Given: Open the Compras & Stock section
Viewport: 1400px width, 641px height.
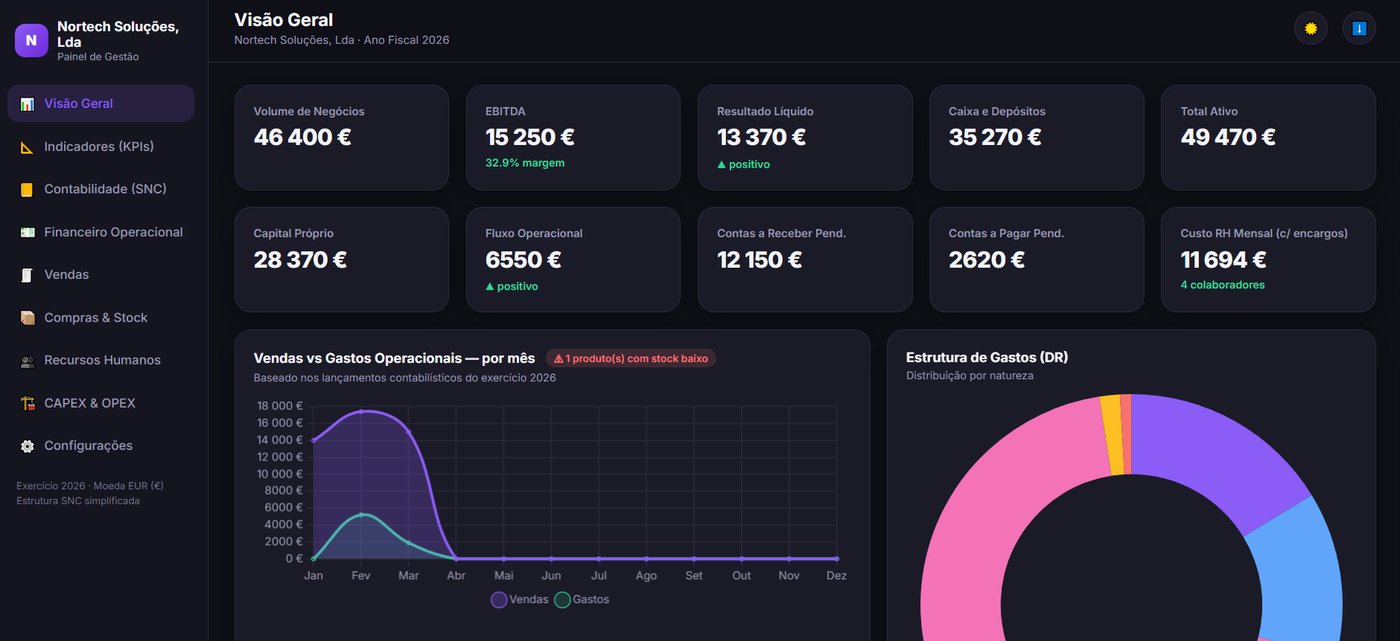Looking at the screenshot, I should click(101, 318).
